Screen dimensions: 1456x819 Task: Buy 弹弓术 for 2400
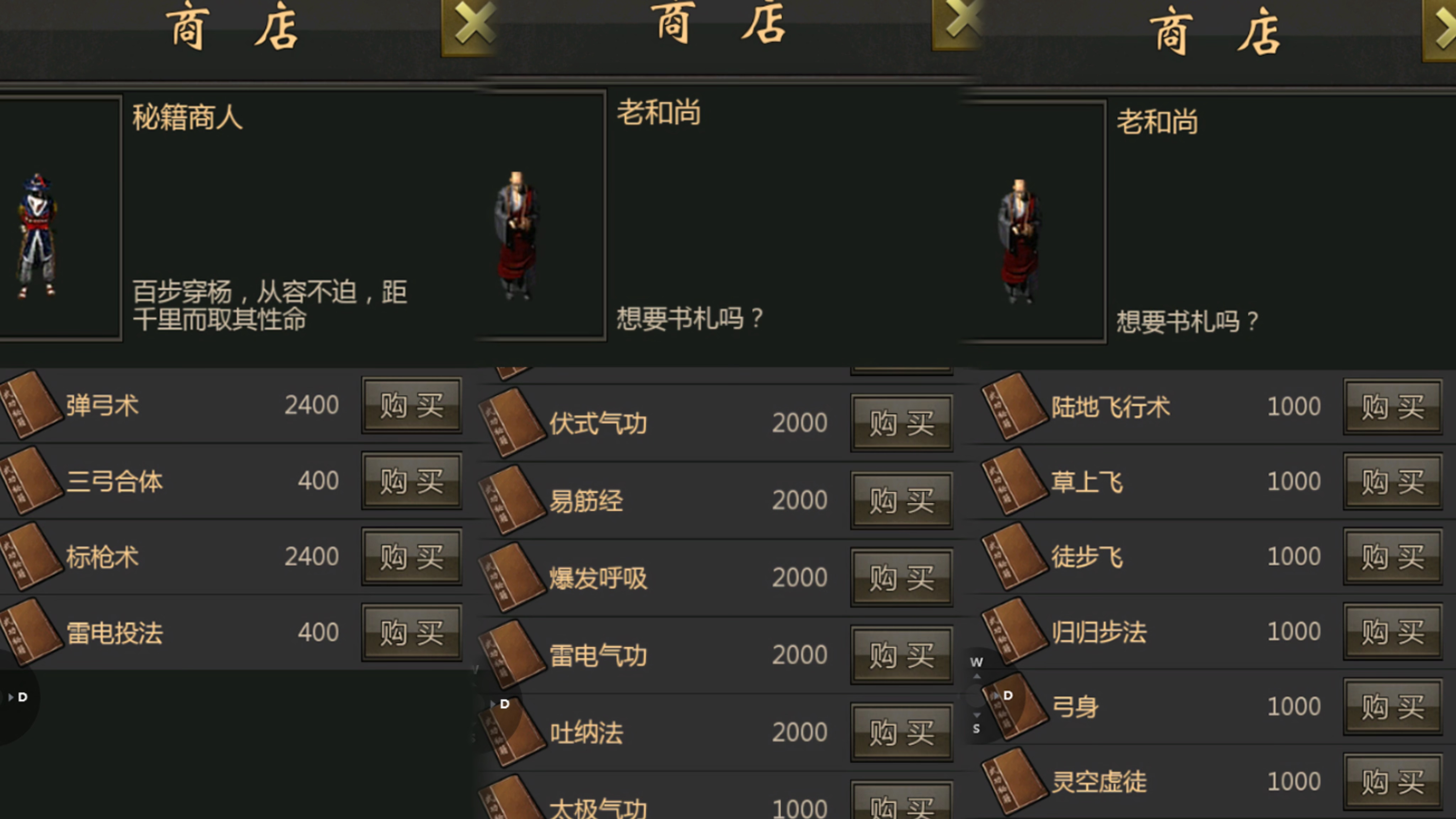point(412,405)
